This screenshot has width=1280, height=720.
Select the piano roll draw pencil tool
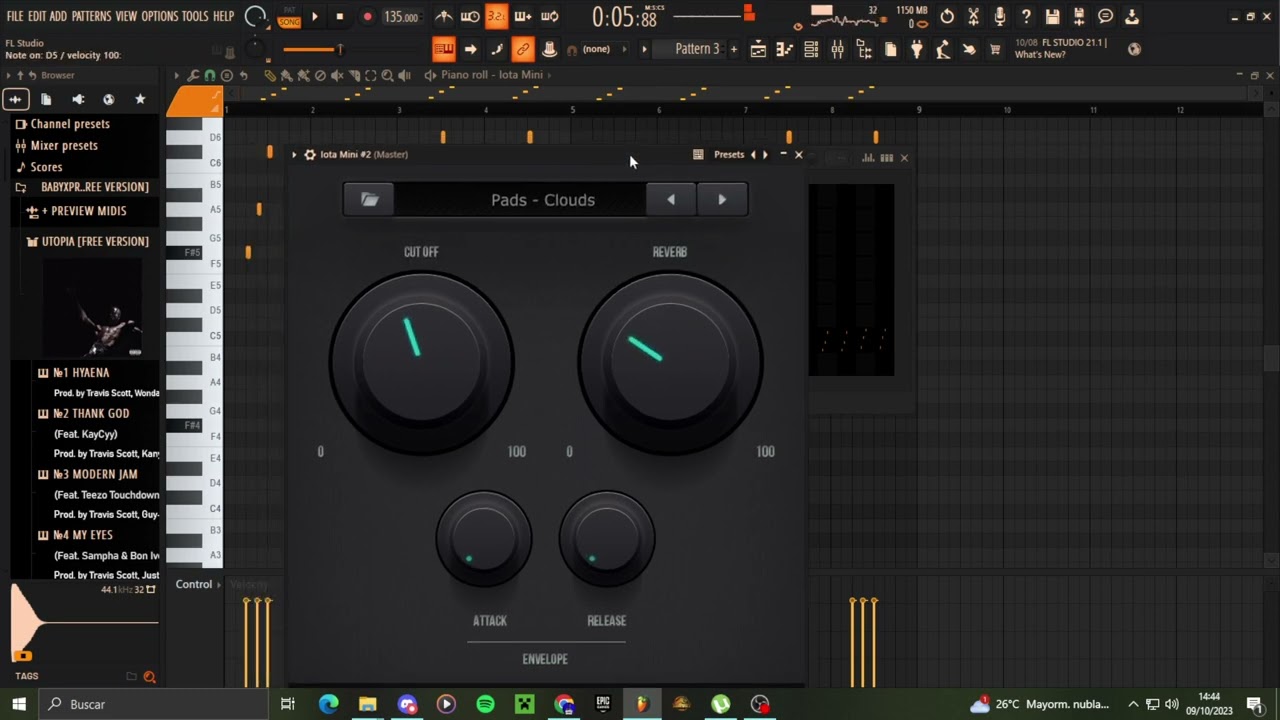click(270, 75)
